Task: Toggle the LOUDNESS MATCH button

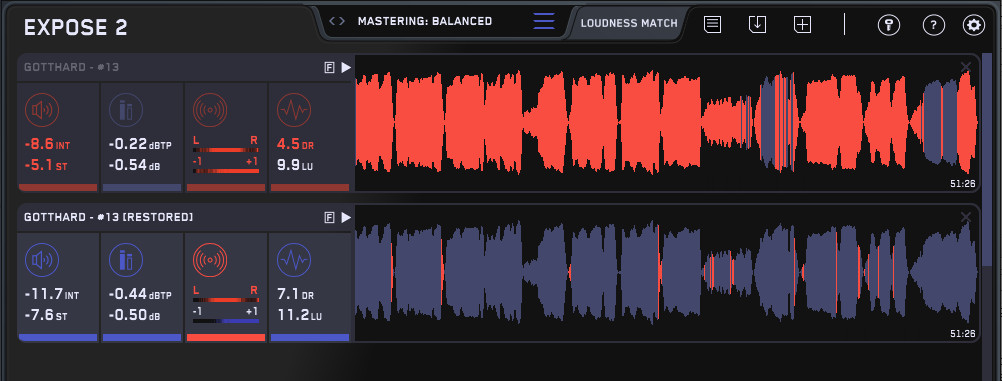Action: tap(629, 23)
